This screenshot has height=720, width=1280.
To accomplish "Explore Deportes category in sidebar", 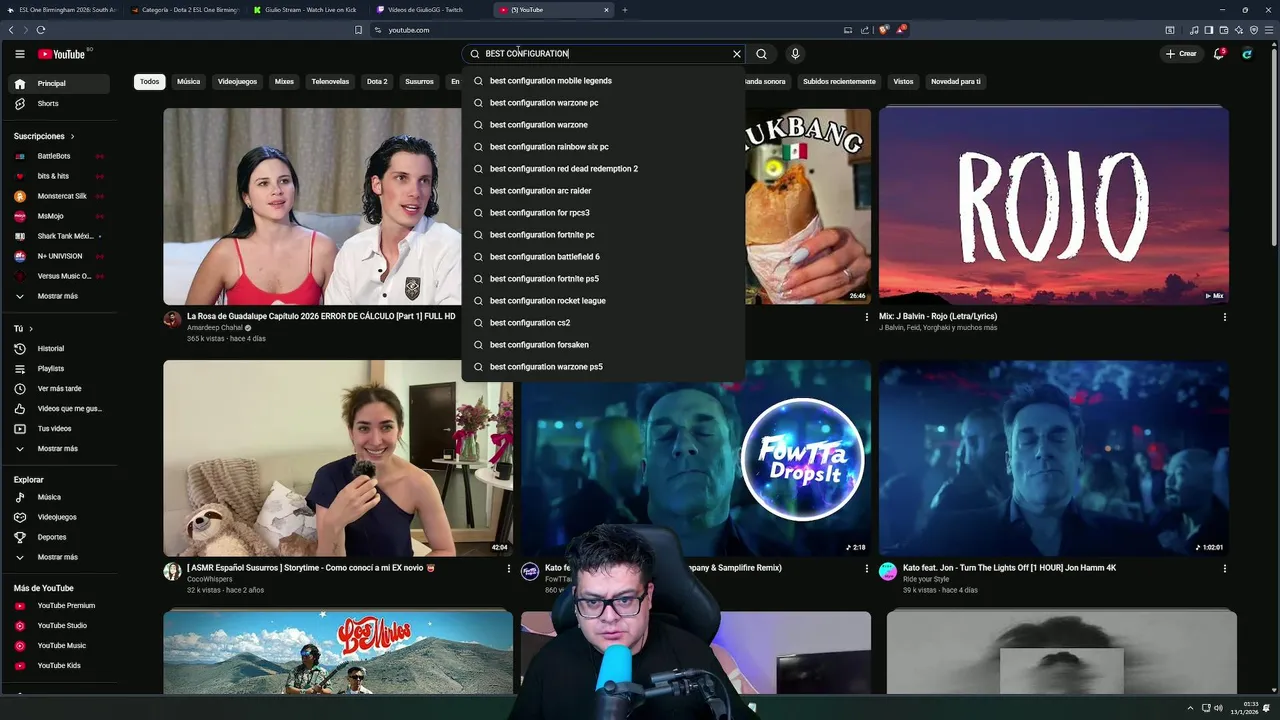I will [60, 537].
